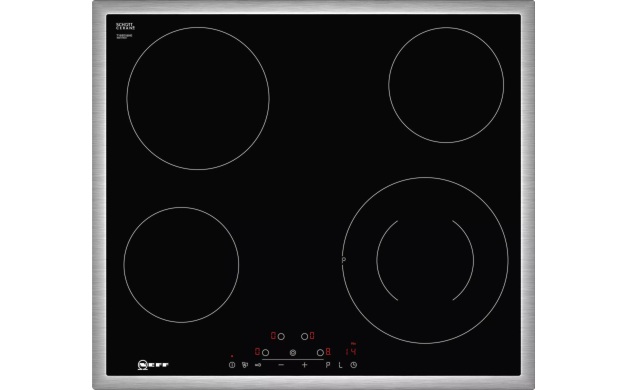Screen dimensions: 626x390
Task: Decrease heat with the minus symbol
Action: click(281, 364)
